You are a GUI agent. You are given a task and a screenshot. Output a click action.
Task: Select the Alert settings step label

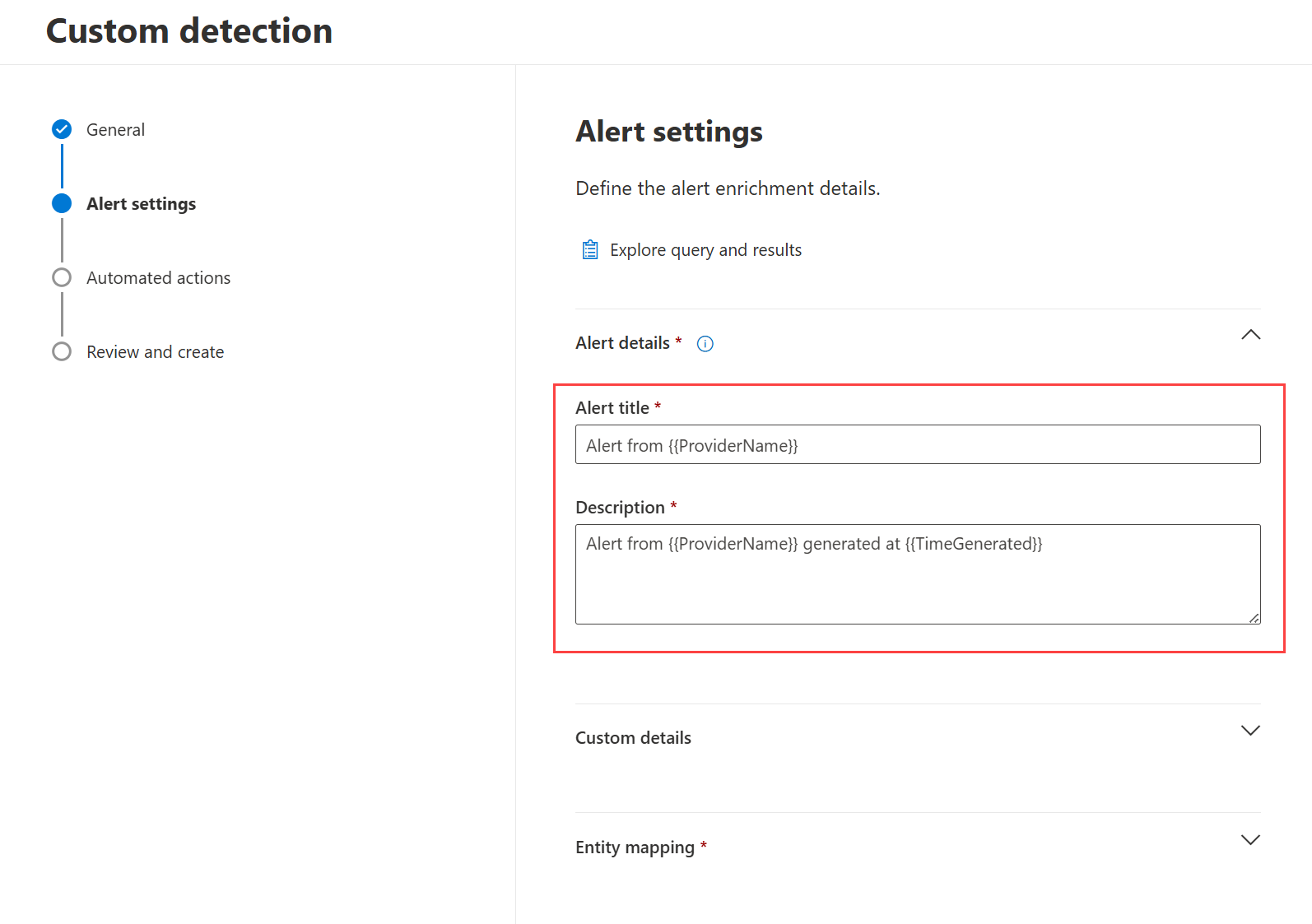pos(141,204)
